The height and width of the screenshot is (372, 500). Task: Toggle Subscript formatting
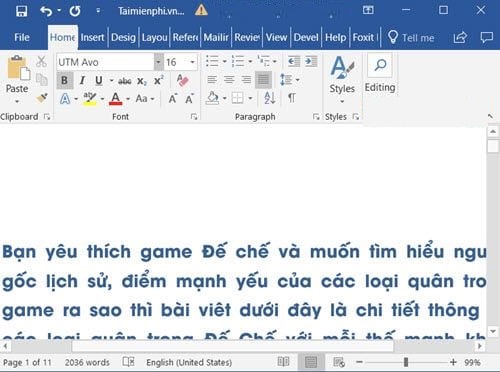142,81
